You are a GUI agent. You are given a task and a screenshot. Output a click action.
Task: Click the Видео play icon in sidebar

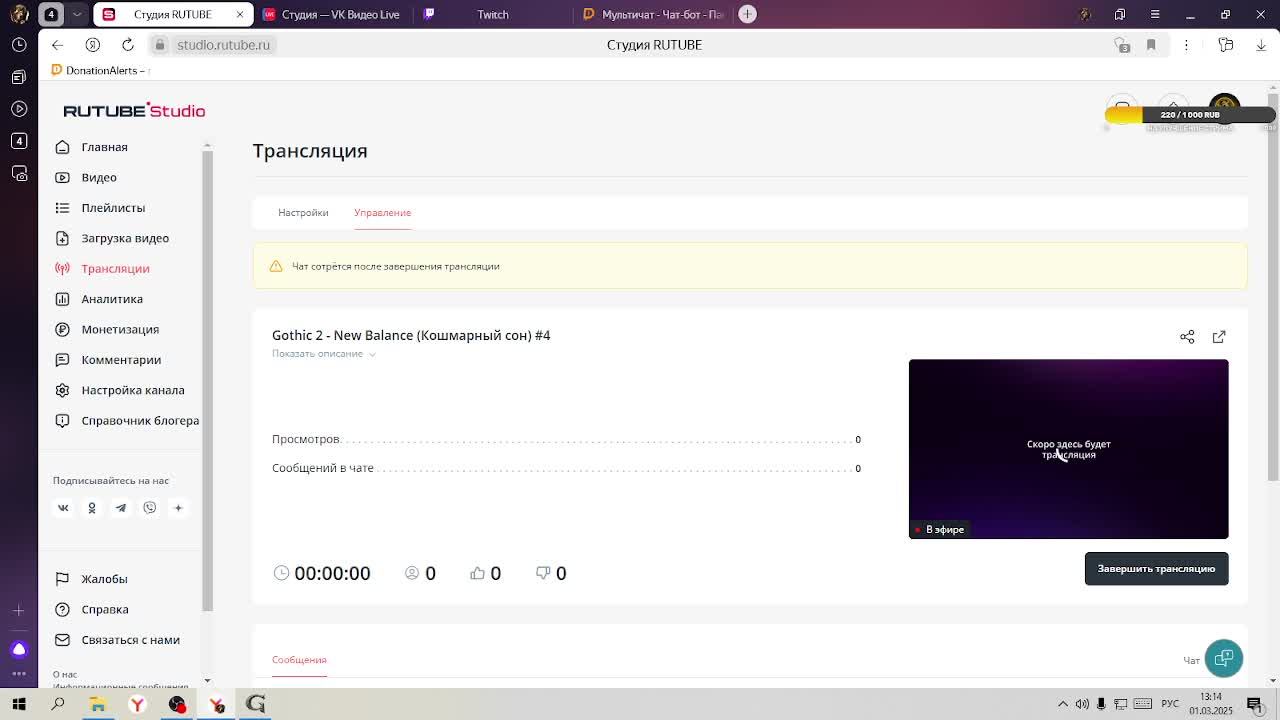point(62,177)
